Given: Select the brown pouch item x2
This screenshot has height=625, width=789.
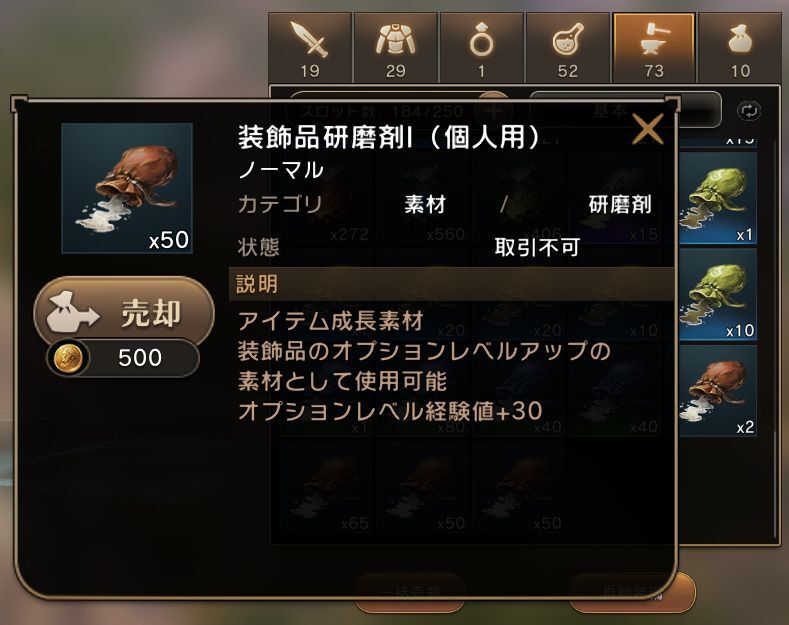Looking at the screenshot, I should [718, 391].
